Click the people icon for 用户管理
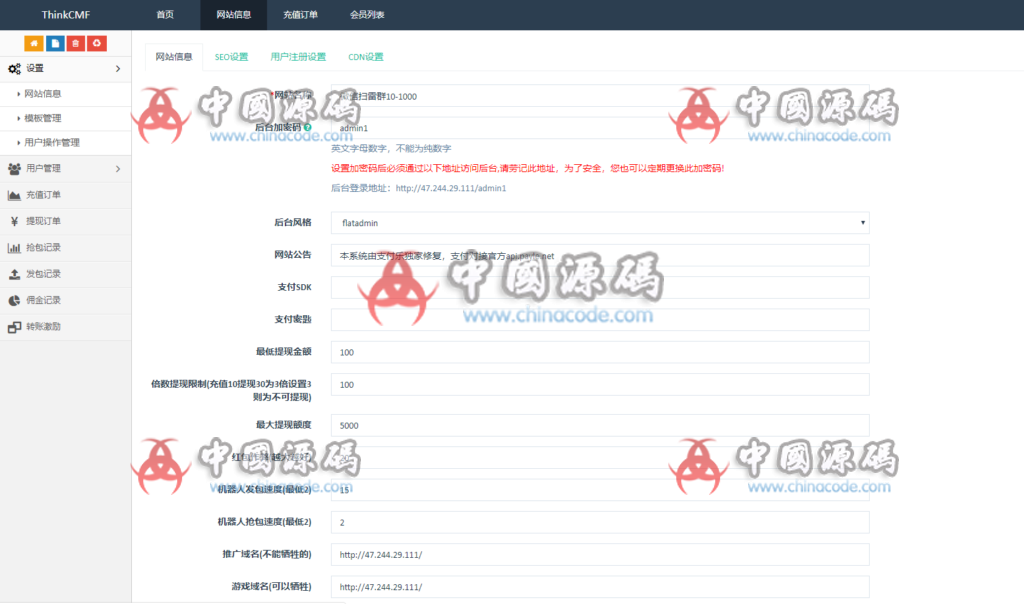1024x604 pixels. pyautogui.click(x=14, y=168)
